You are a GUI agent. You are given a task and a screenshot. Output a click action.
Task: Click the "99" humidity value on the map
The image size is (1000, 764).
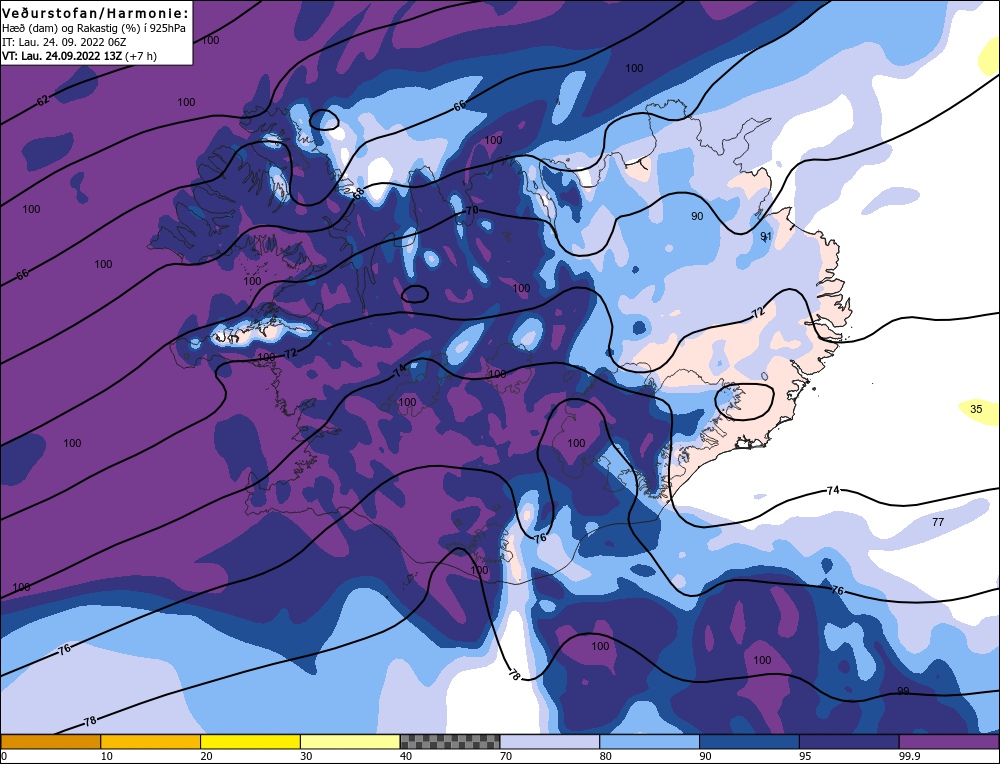click(x=903, y=691)
